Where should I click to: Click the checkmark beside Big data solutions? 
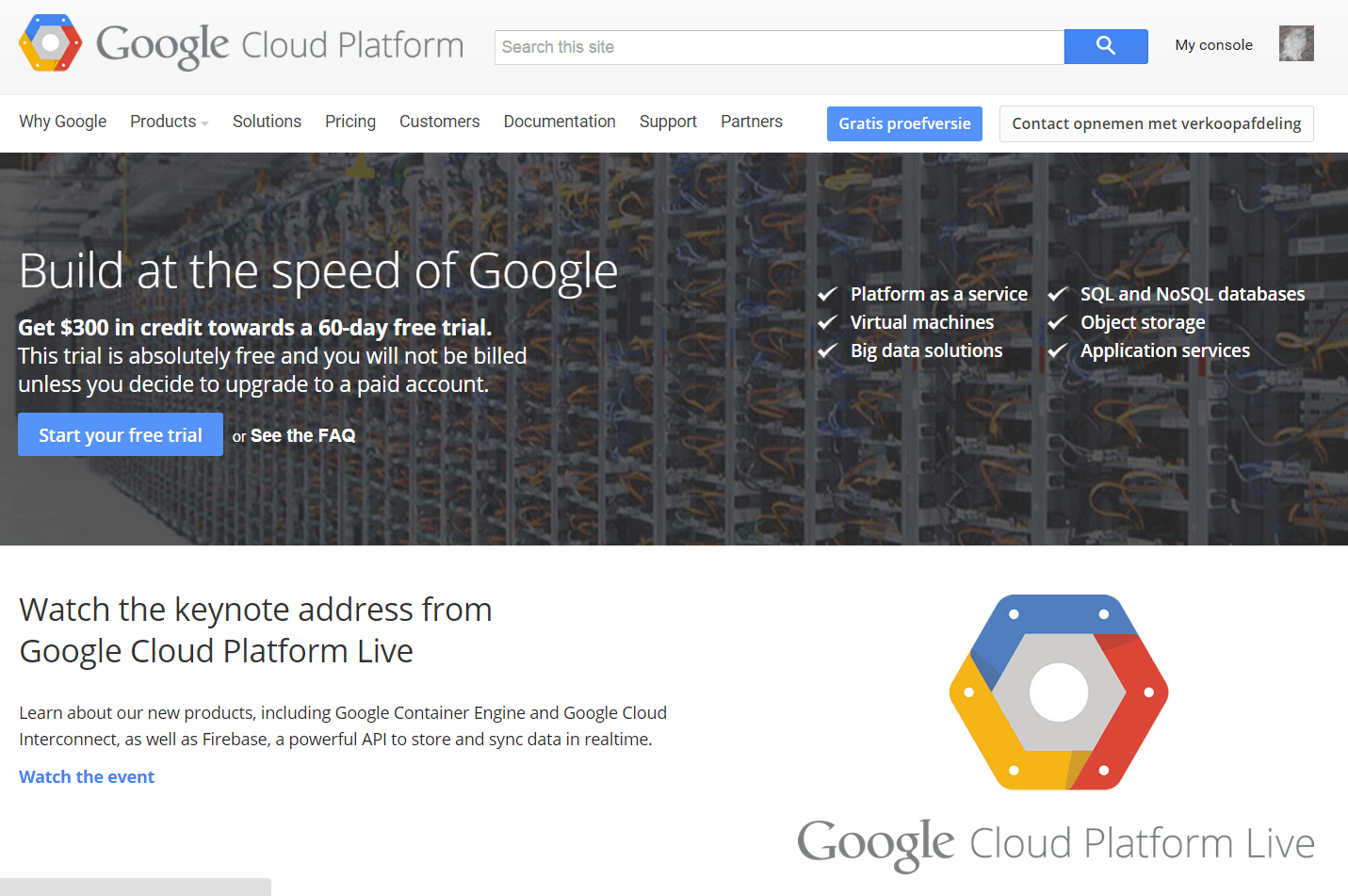[x=828, y=350]
